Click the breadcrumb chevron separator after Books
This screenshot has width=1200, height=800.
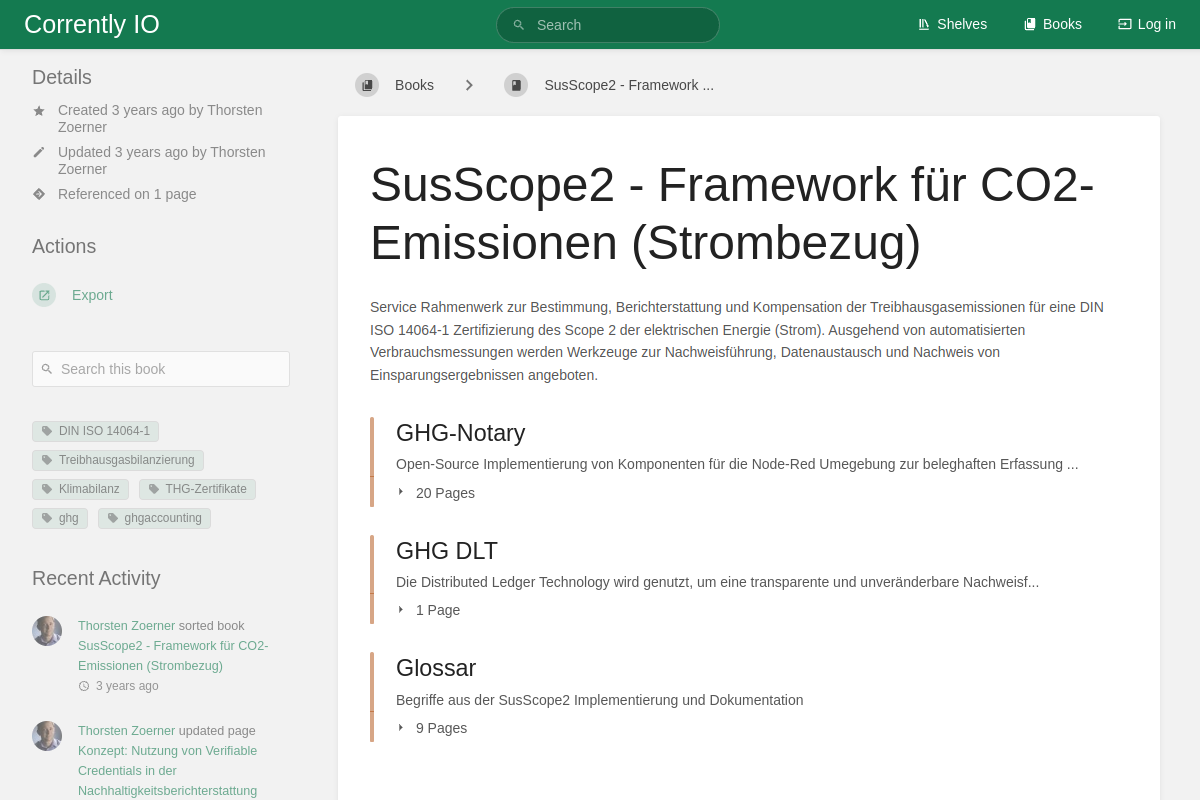coord(469,85)
